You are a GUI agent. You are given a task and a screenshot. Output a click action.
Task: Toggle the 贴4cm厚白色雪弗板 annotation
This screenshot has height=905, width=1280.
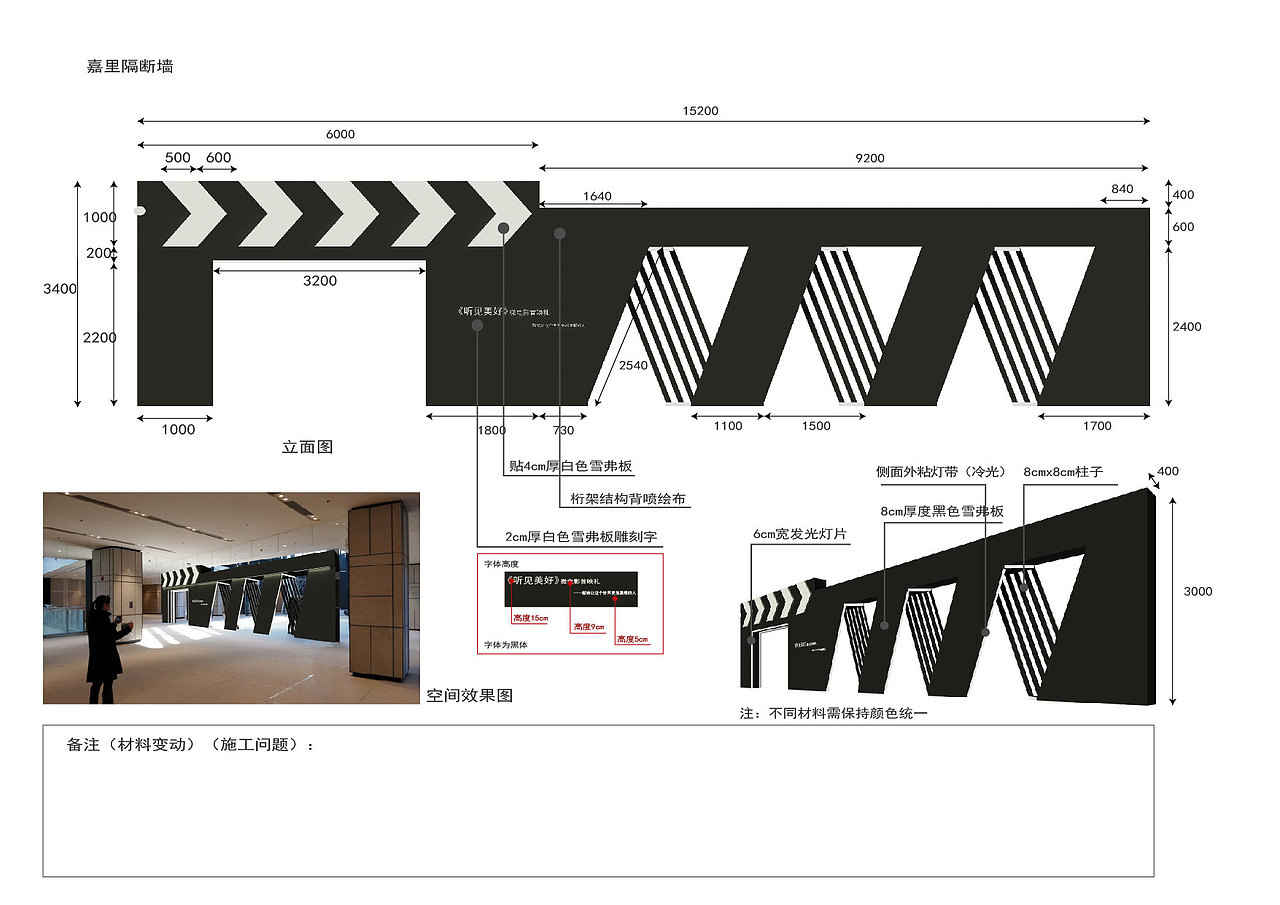click(571, 464)
